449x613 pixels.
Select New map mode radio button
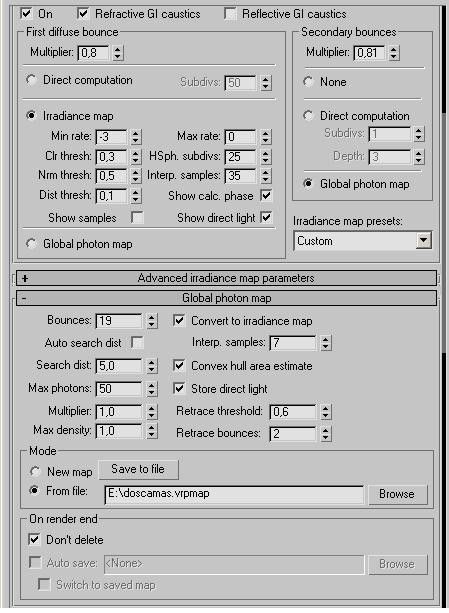coord(35,471)
